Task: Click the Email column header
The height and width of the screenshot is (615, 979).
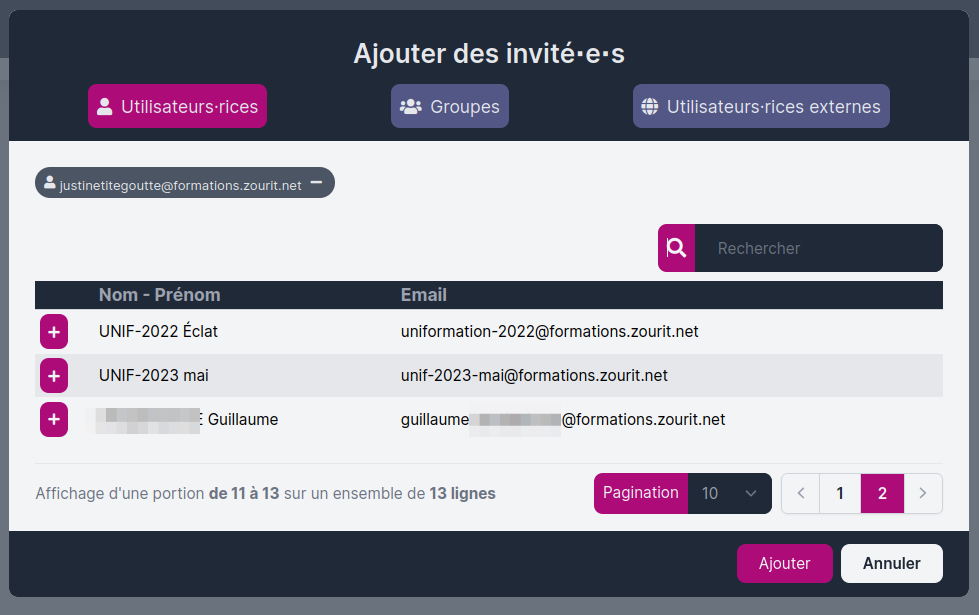Action: pos(423,295)
